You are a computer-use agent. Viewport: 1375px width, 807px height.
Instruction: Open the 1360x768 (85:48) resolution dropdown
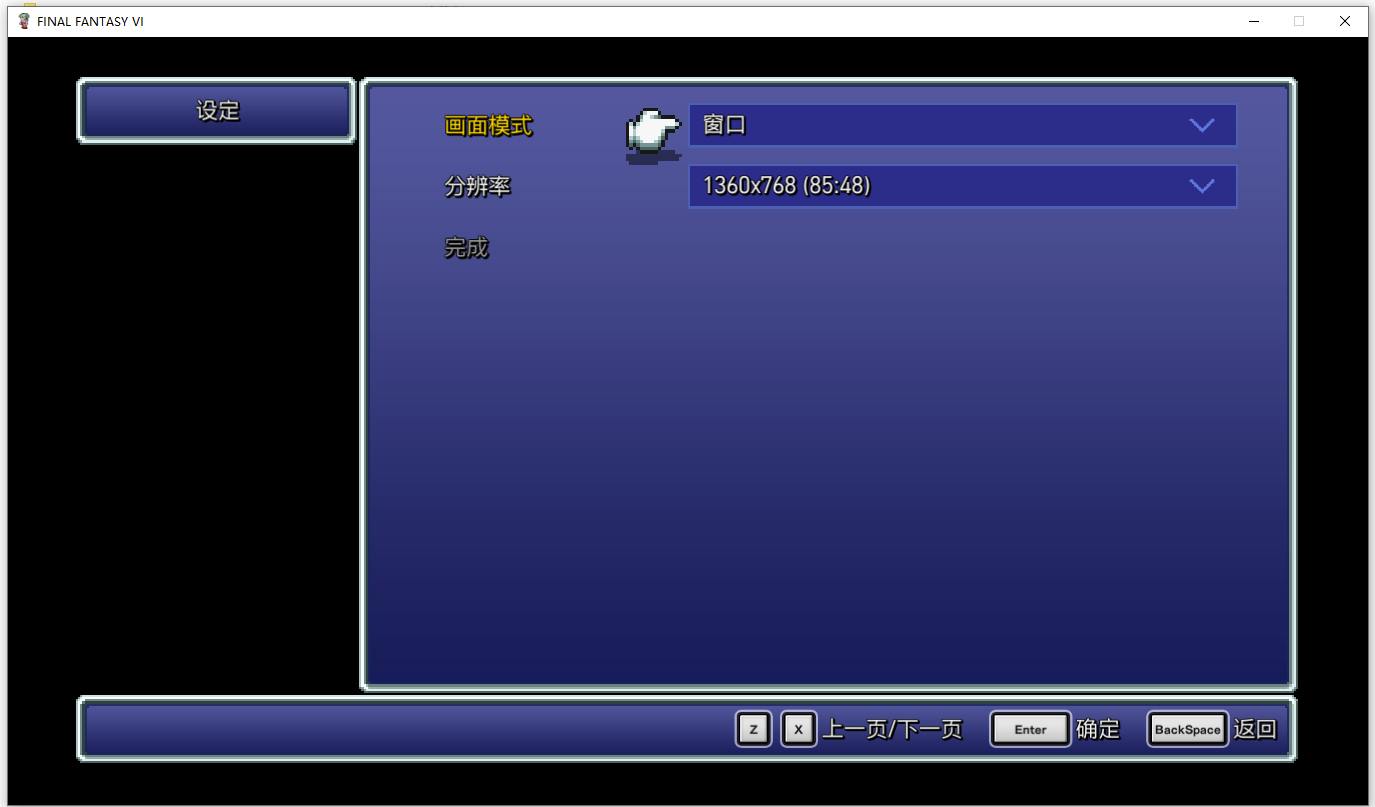click(x=962, y=186)
